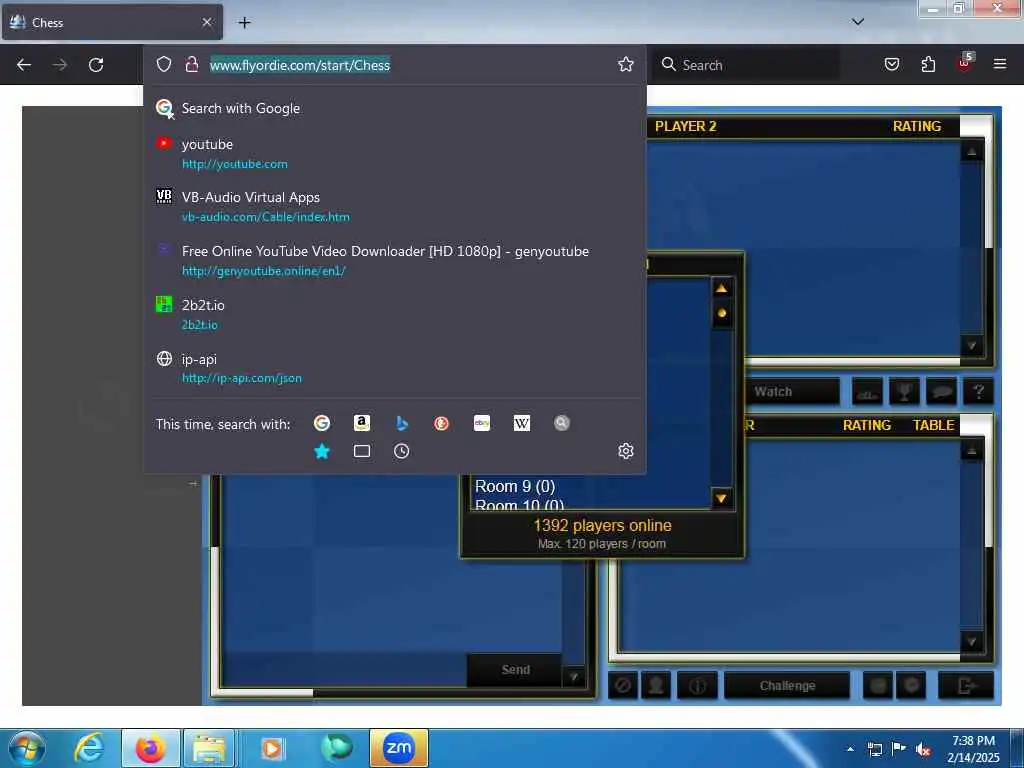Launch Internet Explorer from taskbar
Screen dimensions: 1024x768
(x=88, y=748)
